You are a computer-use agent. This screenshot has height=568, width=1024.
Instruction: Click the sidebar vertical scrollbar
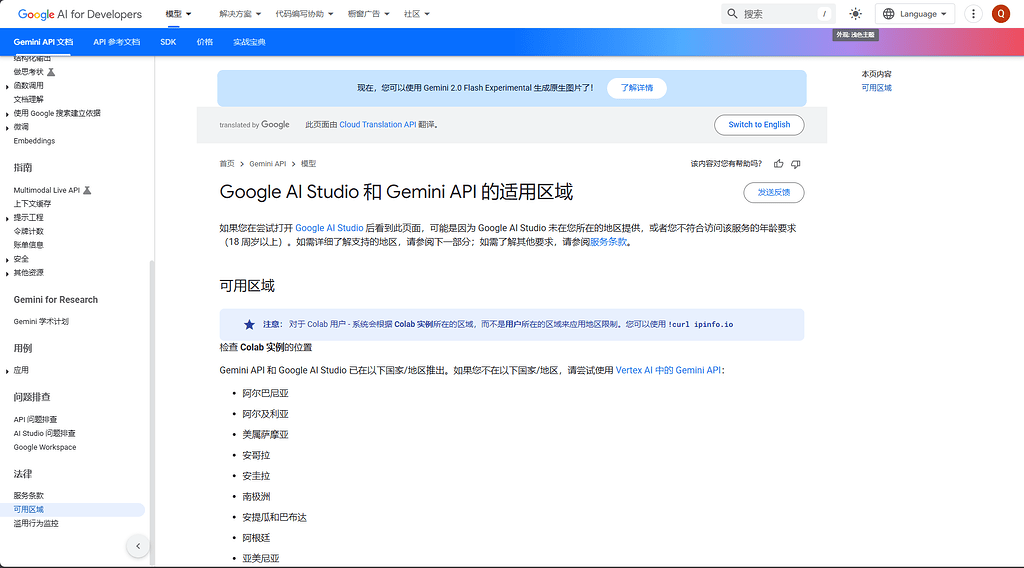152,411
